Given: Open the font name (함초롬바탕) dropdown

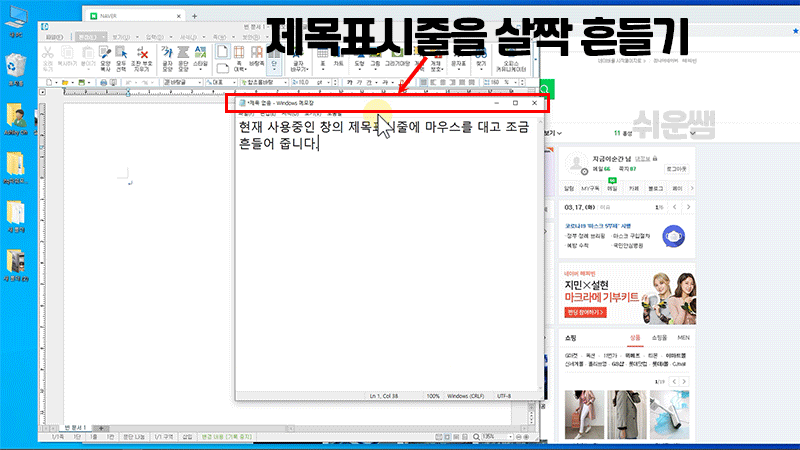Looking at the screenshot, I should [263, 82].
